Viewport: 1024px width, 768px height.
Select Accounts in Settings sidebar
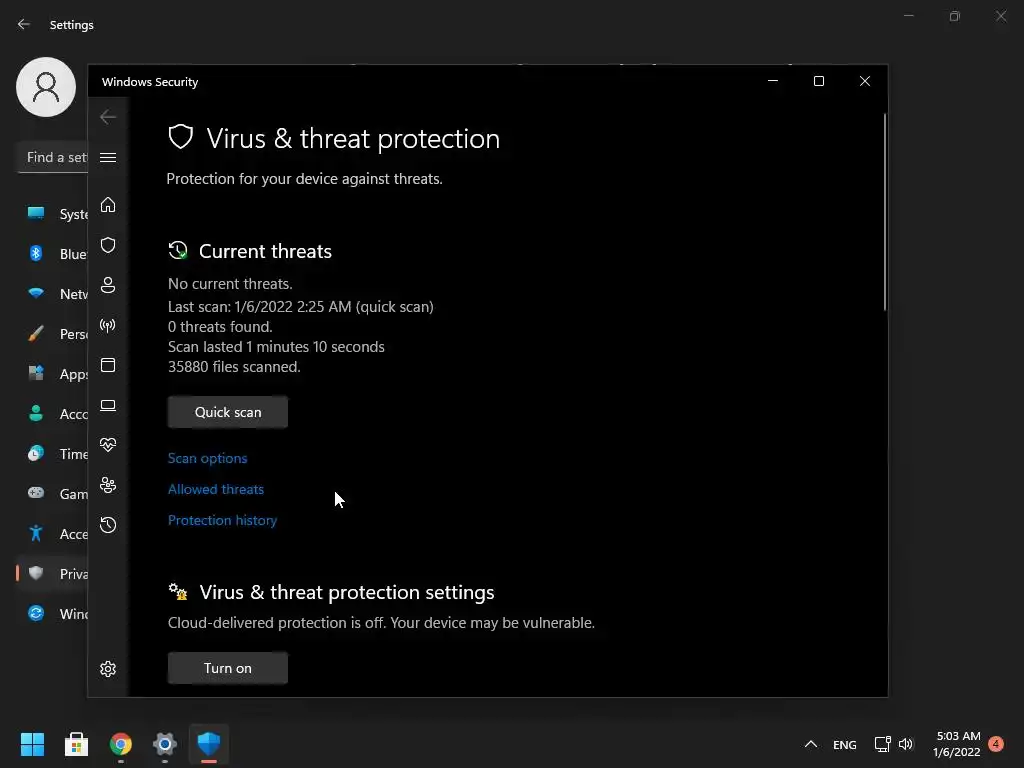coord(53,414)
